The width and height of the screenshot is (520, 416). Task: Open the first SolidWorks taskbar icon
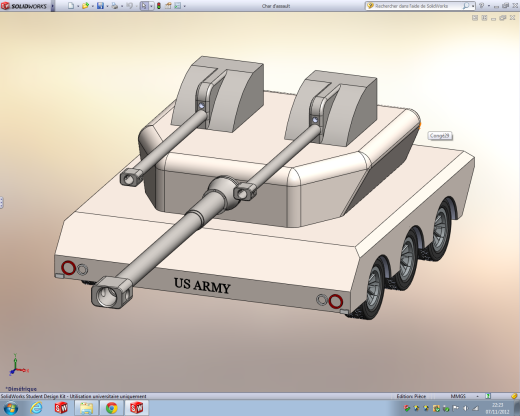(61, 408)
